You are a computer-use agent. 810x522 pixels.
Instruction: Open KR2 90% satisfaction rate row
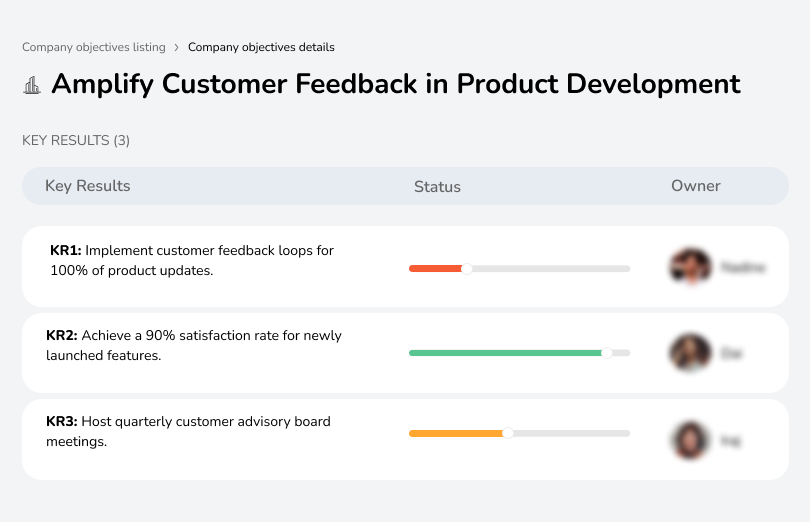405,353
